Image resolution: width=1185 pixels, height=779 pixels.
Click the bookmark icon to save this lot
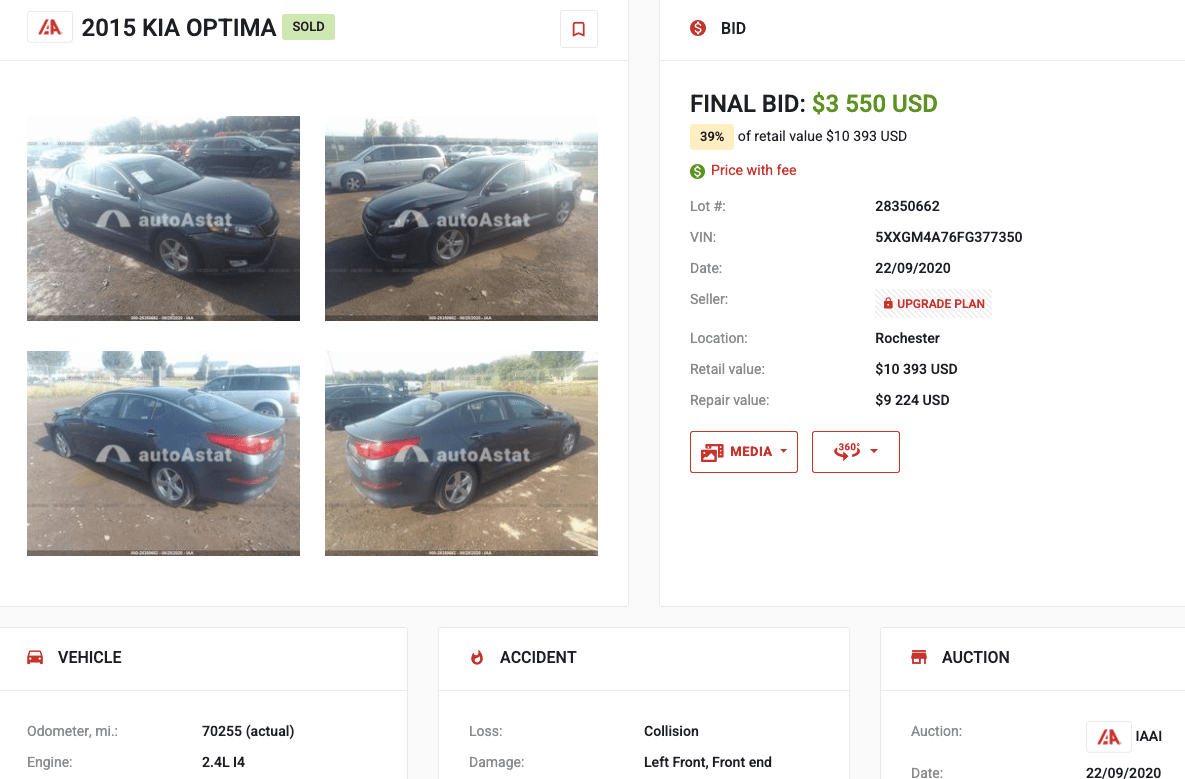pos(578,29)
